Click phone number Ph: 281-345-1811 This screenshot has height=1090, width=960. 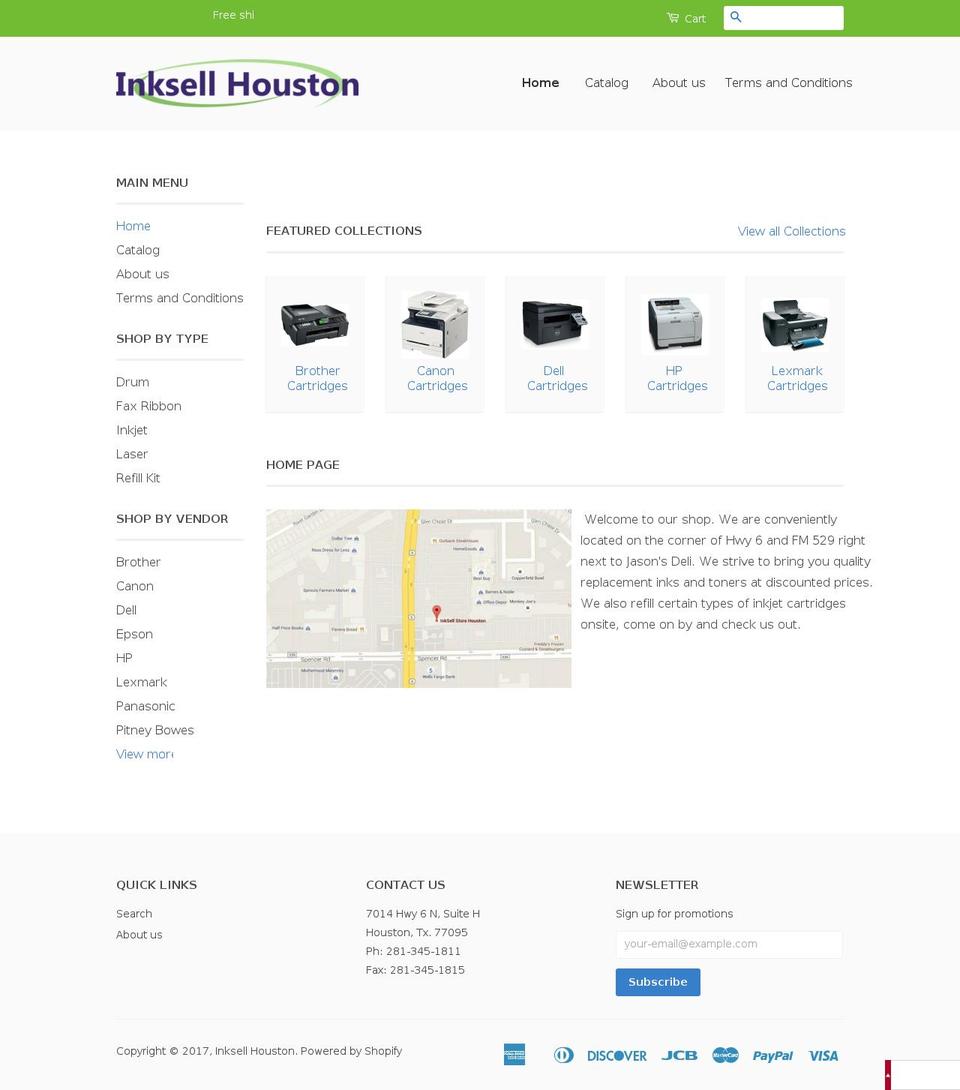point(413,951)
